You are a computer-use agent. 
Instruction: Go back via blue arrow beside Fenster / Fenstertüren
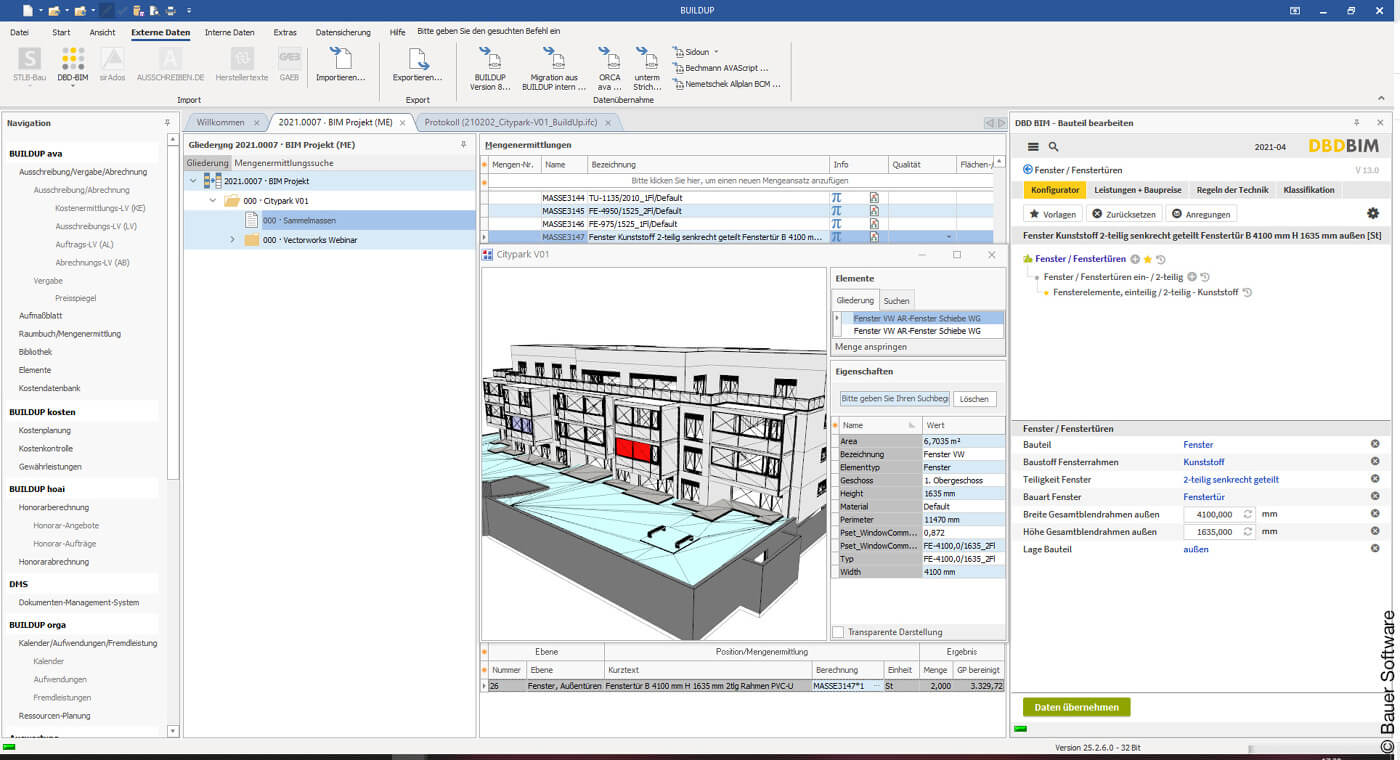tap(1028, 170)
